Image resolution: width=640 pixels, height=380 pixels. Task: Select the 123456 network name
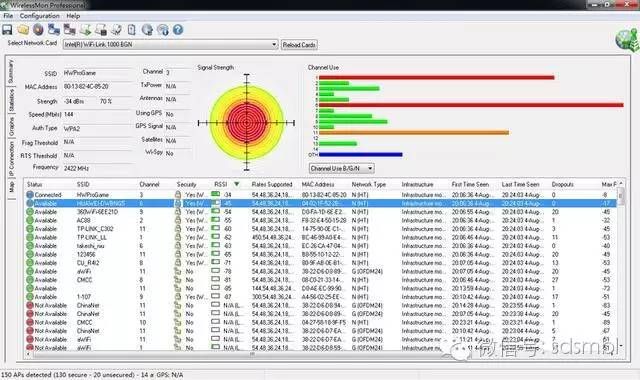[x=86, y=254]
